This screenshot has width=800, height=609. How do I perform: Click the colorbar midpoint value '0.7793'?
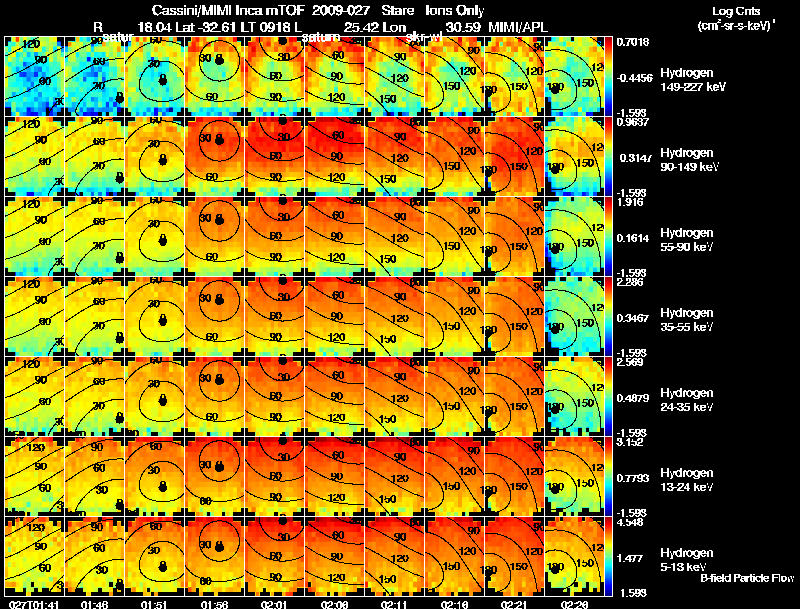633,478
